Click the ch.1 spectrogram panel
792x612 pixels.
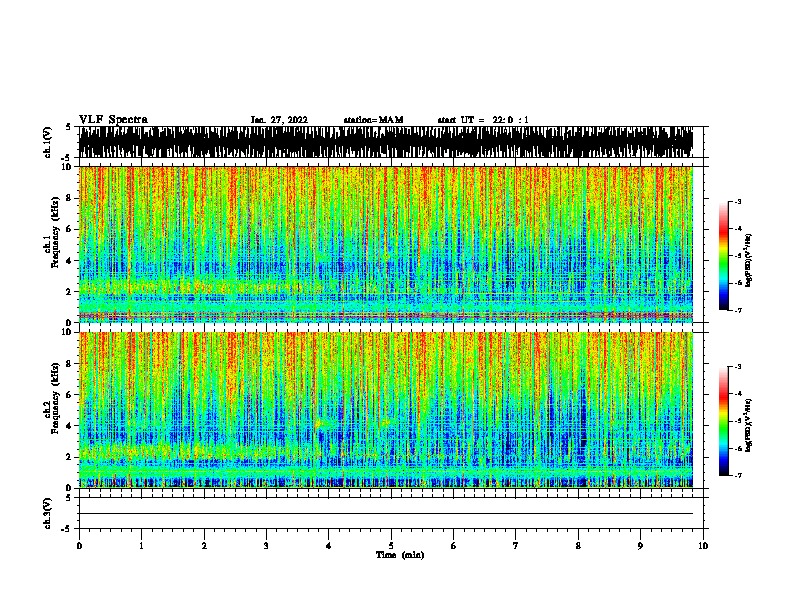tap(386, 244)
